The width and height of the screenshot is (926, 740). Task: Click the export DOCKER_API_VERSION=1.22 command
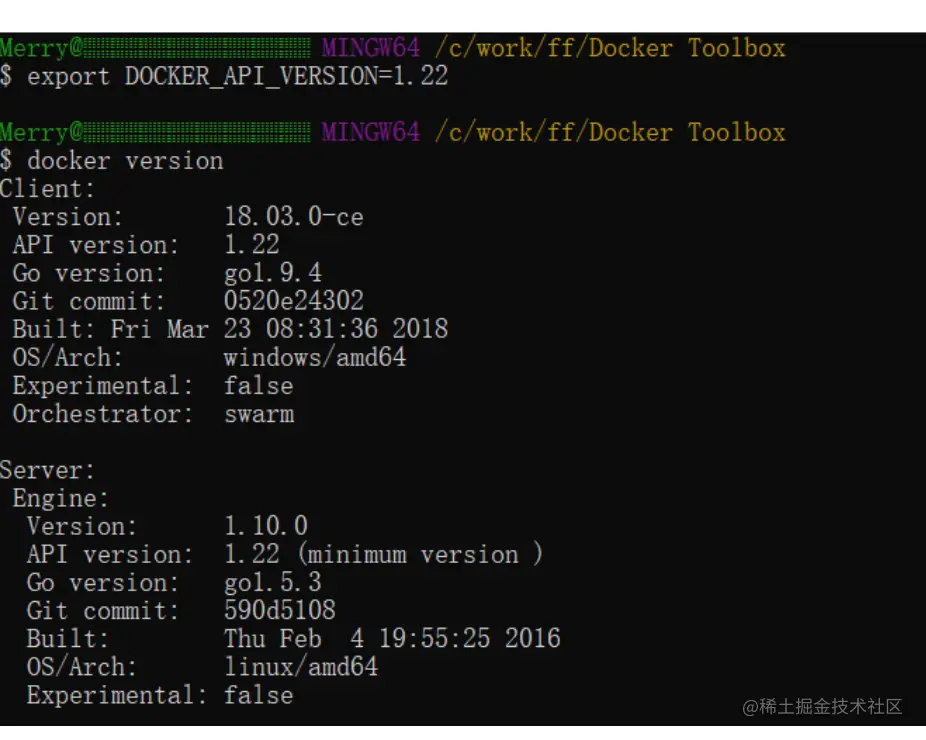click(x=237, y=77)
